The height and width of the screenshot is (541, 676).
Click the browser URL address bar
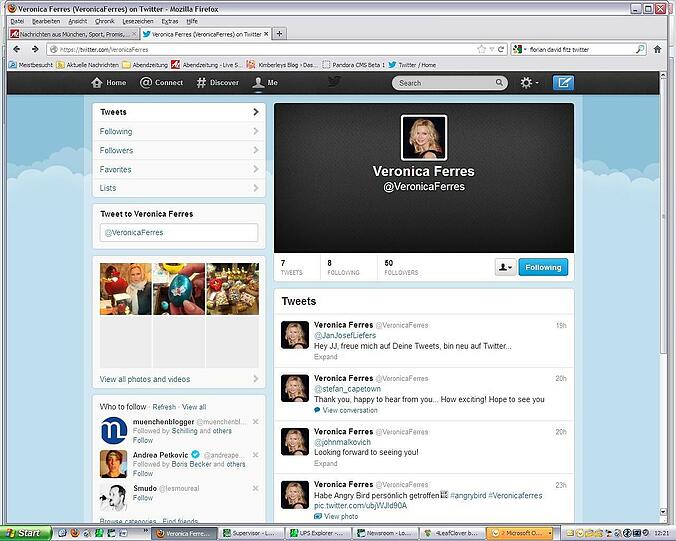263,49
